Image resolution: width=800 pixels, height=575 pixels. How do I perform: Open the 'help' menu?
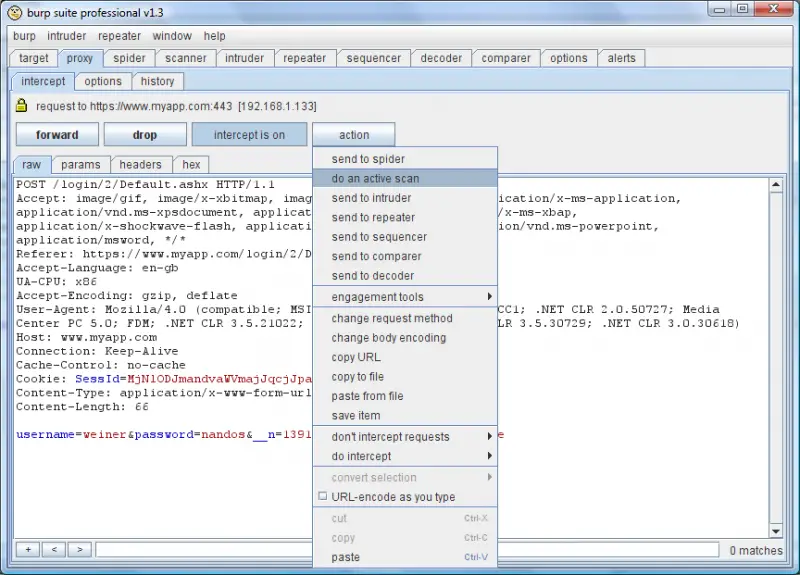tap(214, 36)
